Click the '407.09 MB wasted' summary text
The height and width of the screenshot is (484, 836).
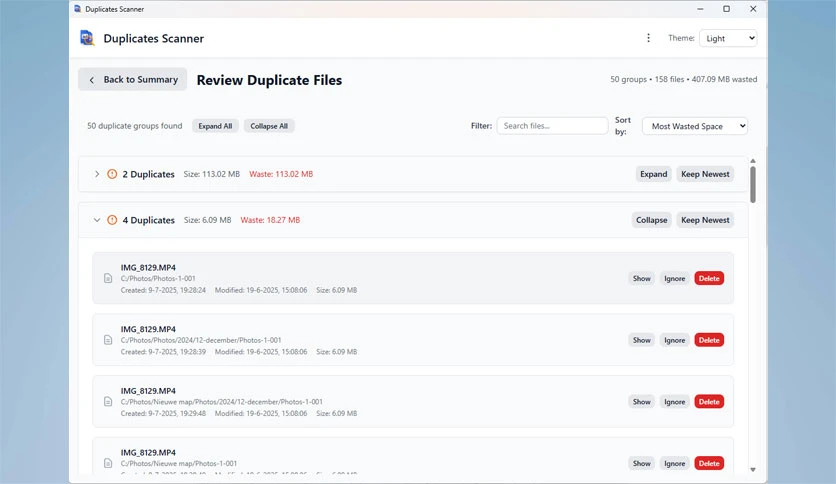click(x=724, y=79)
